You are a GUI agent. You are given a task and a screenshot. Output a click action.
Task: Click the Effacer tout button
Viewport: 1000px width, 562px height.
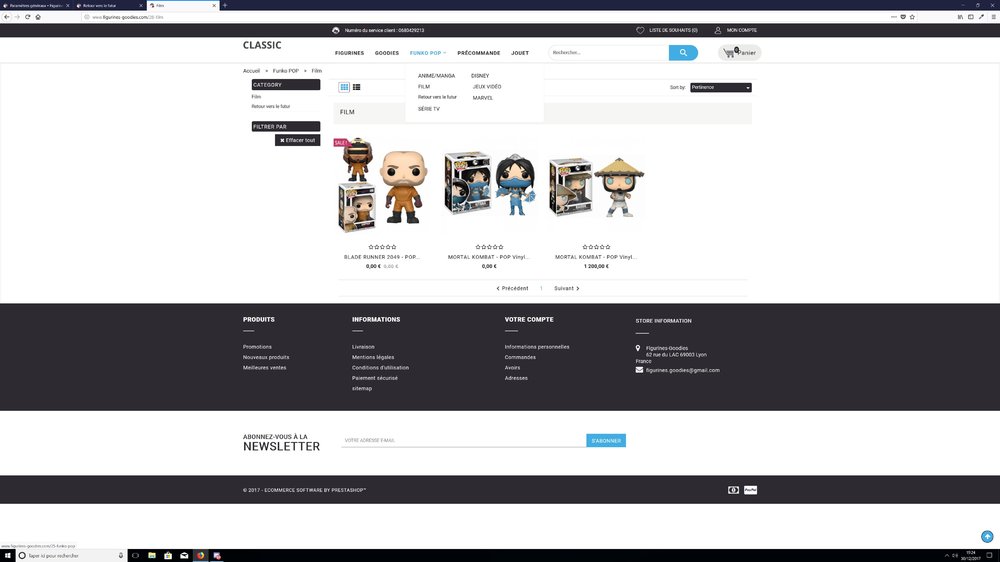tap(297, 140)
